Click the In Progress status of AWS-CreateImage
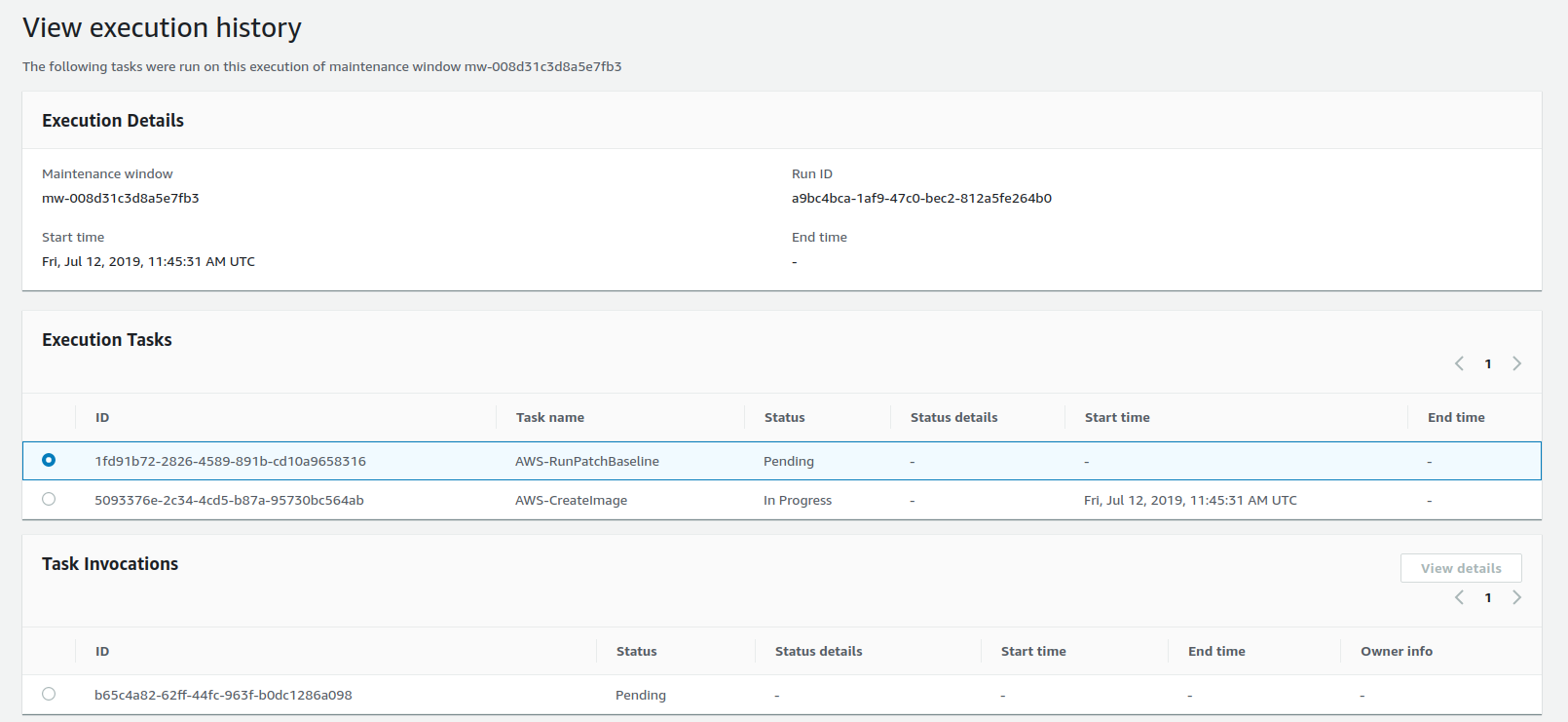 [x=797, y=500]
